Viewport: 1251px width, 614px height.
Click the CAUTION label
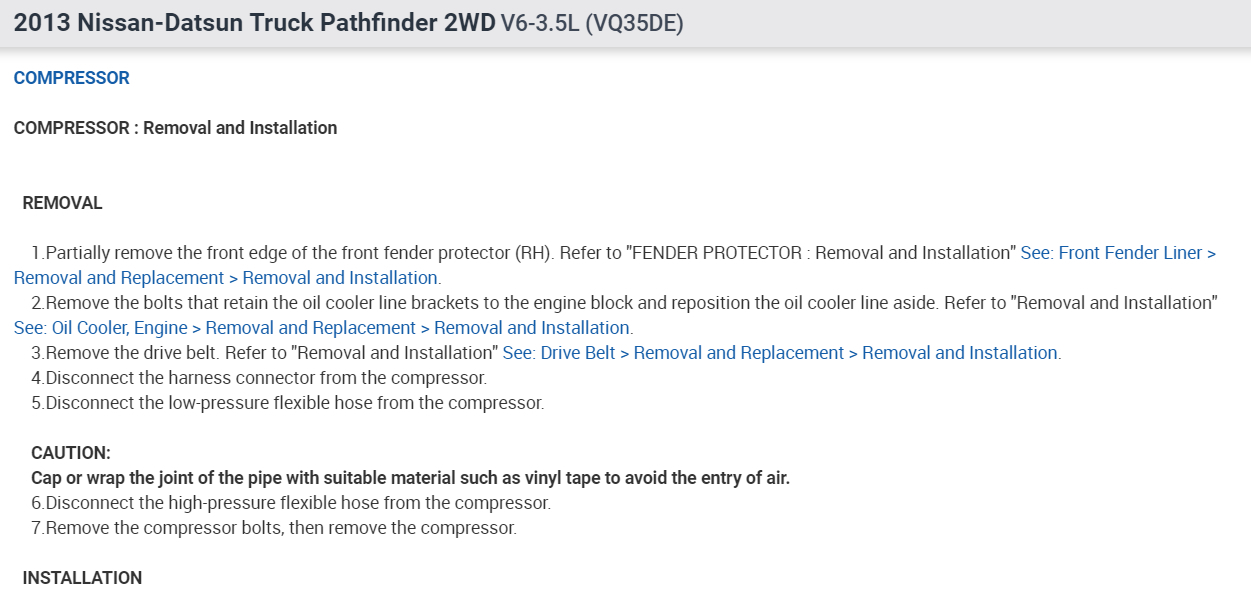coord(71,453)
